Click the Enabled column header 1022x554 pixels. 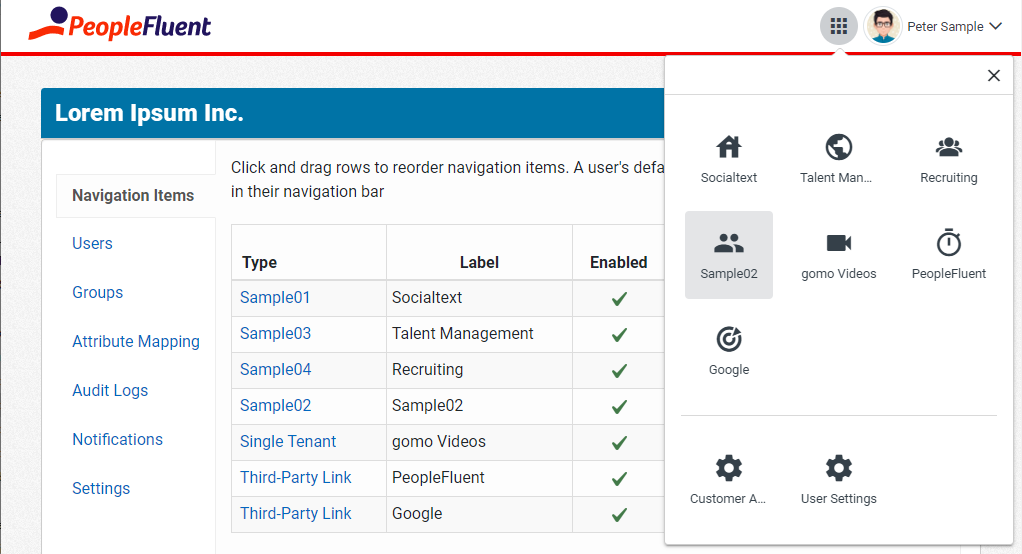coord(619,263)
